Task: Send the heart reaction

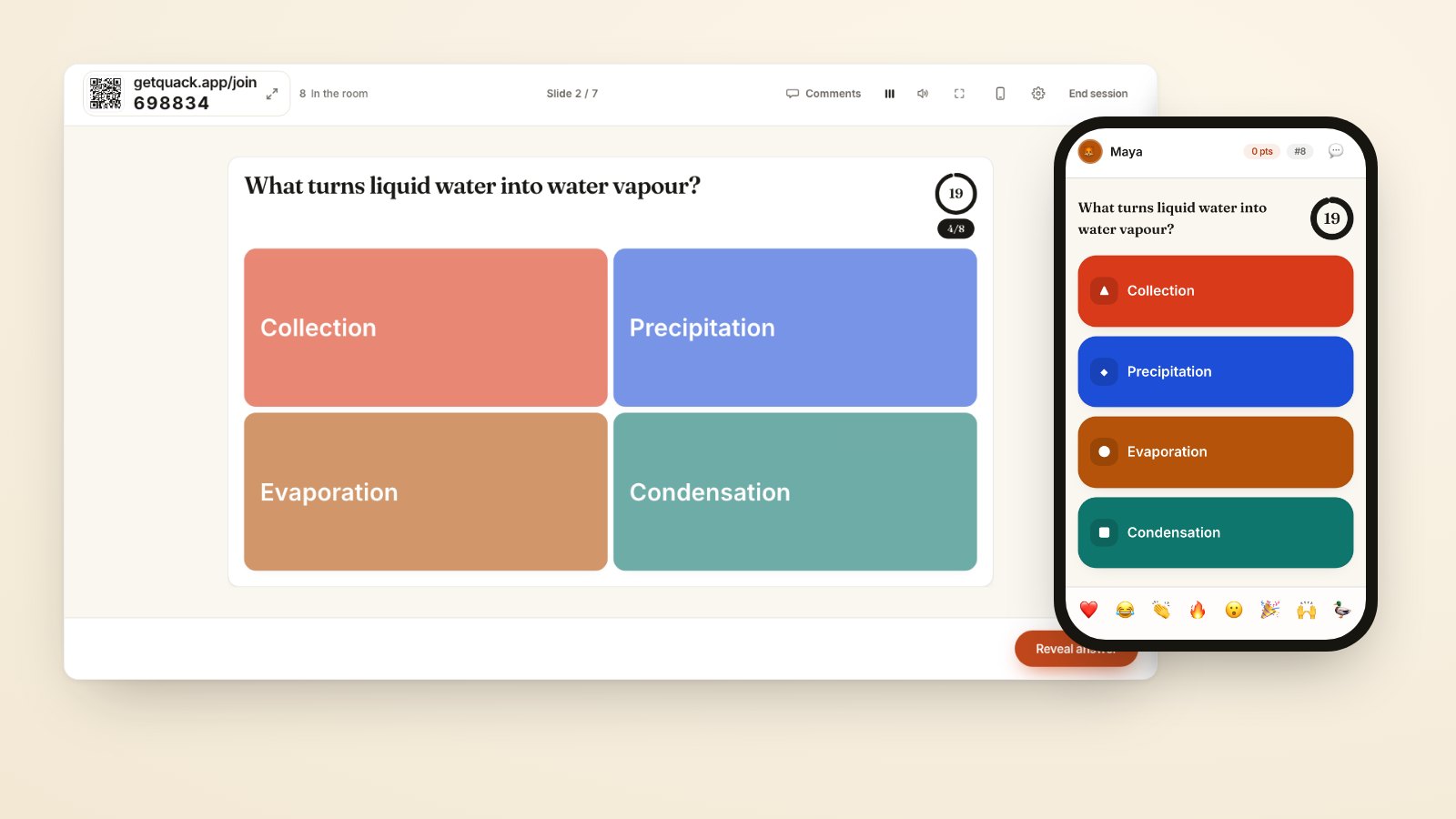Action: pos(1088,610)
